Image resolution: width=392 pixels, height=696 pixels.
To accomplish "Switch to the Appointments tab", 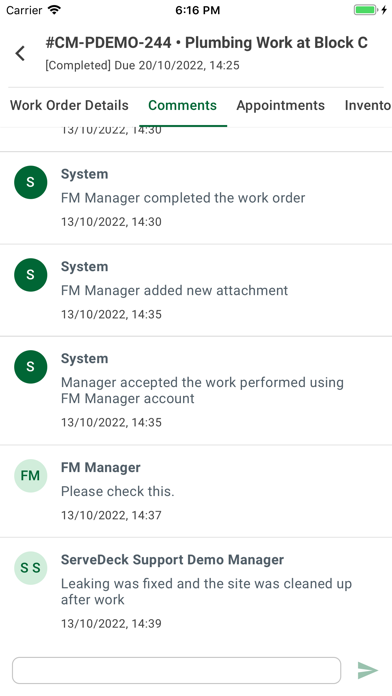I will point(281,105).
